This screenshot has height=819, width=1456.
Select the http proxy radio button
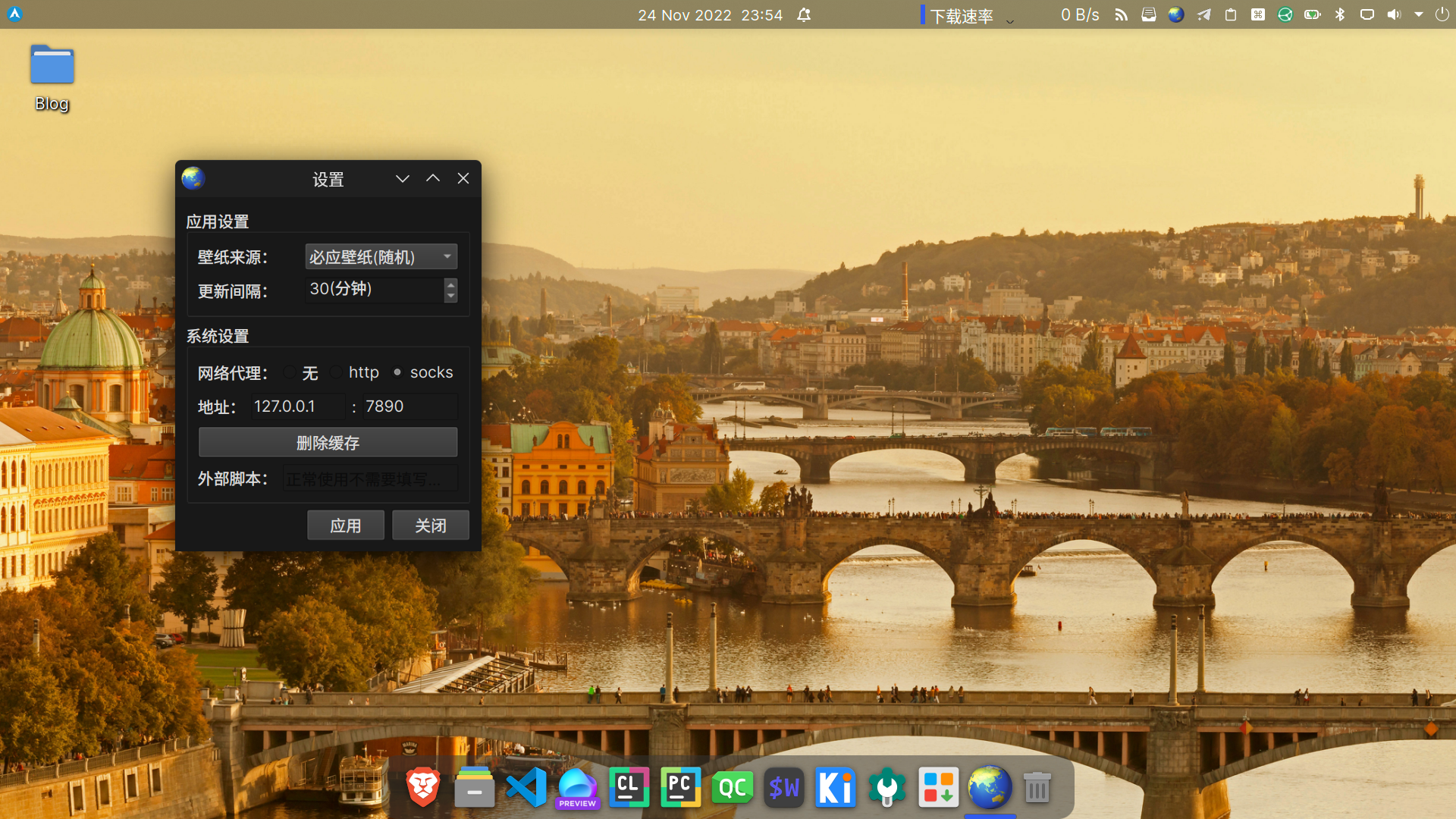(337, 372)
